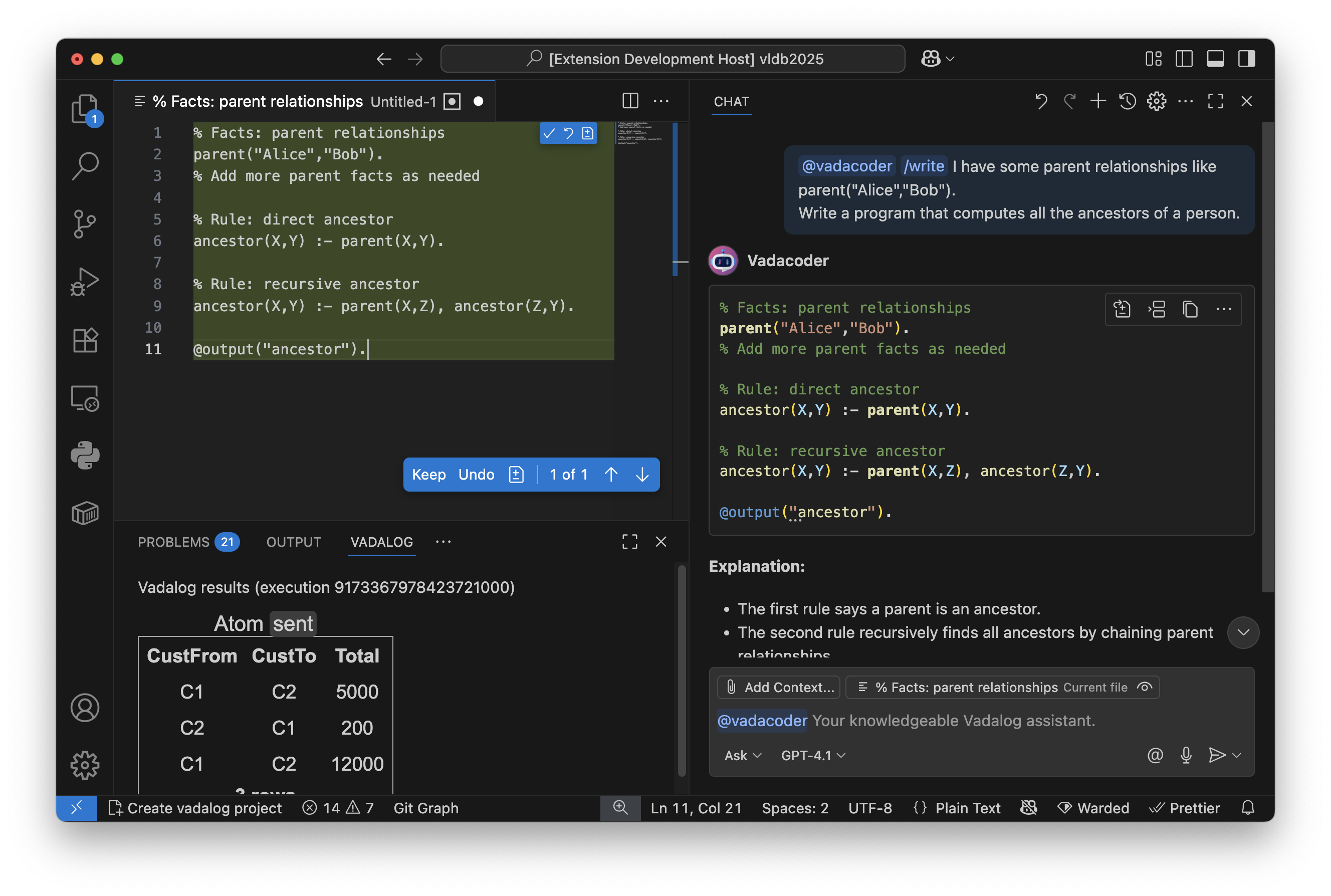This screenshot has height=896, width=1331.
Task: Select the VADALOG panel tab
Action: (x=381, y=541)
